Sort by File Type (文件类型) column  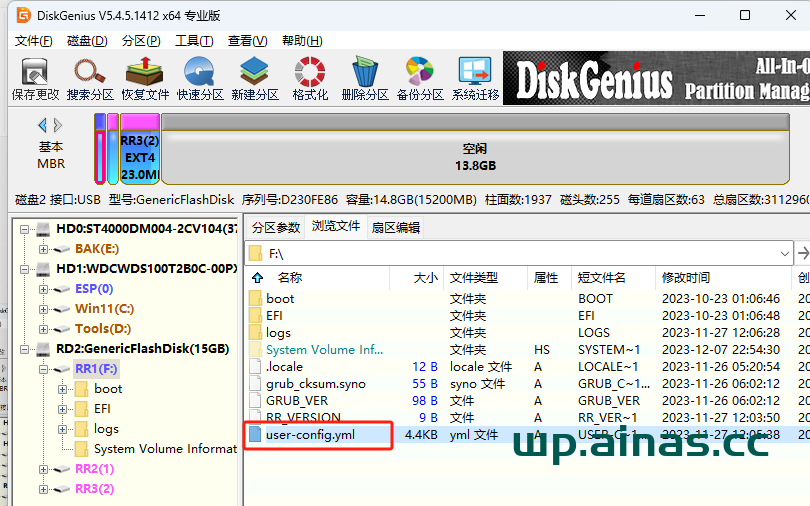pyautogui.click(x=474, y=278)
